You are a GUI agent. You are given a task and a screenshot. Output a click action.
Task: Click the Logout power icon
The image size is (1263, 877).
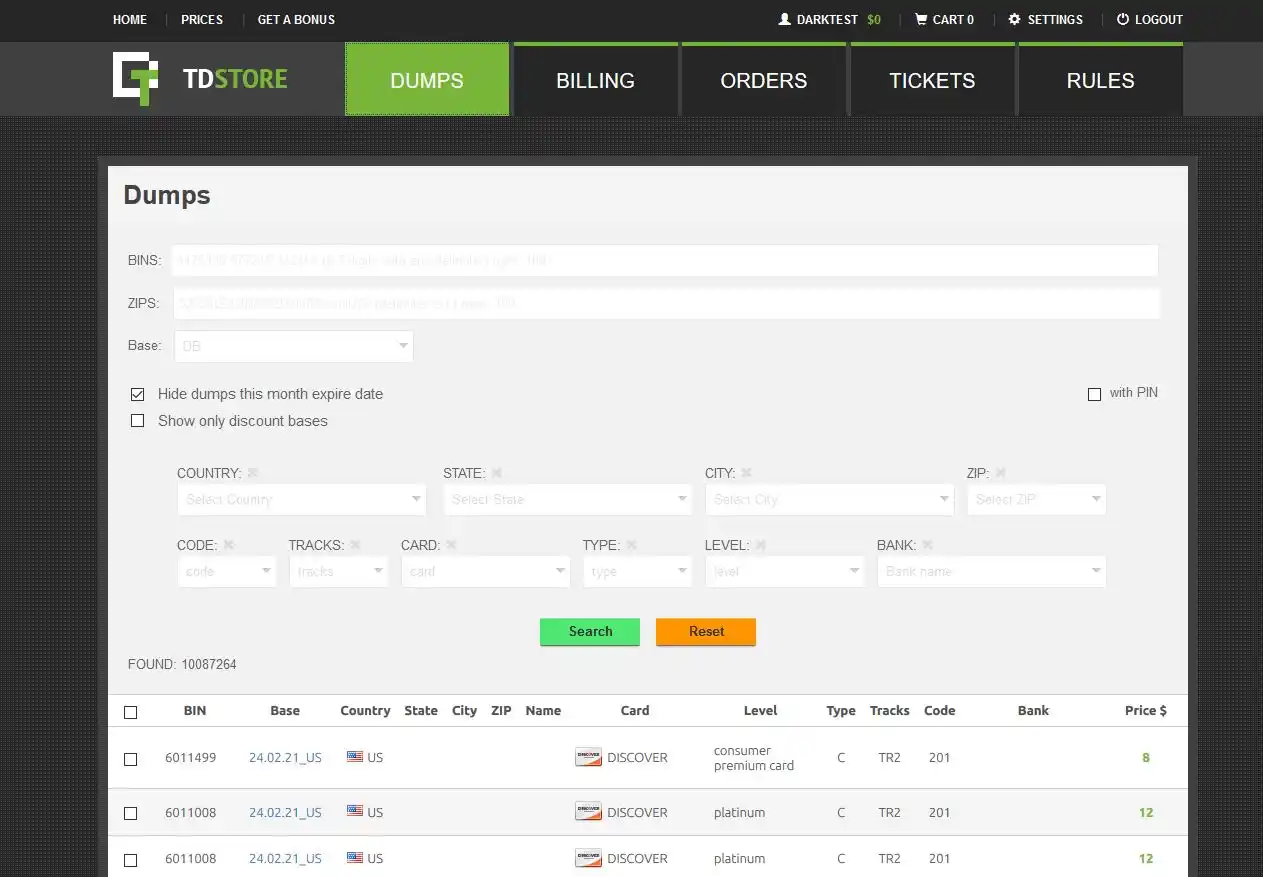coord(1122,19)
